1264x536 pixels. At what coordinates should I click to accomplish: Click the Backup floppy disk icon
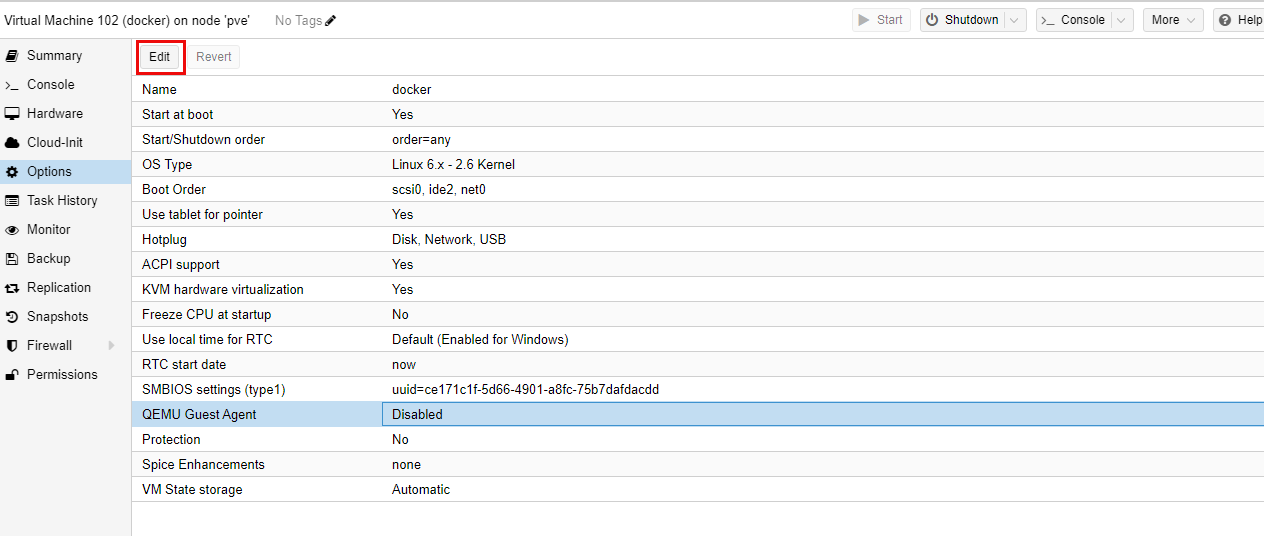click(x=12, y=259)
